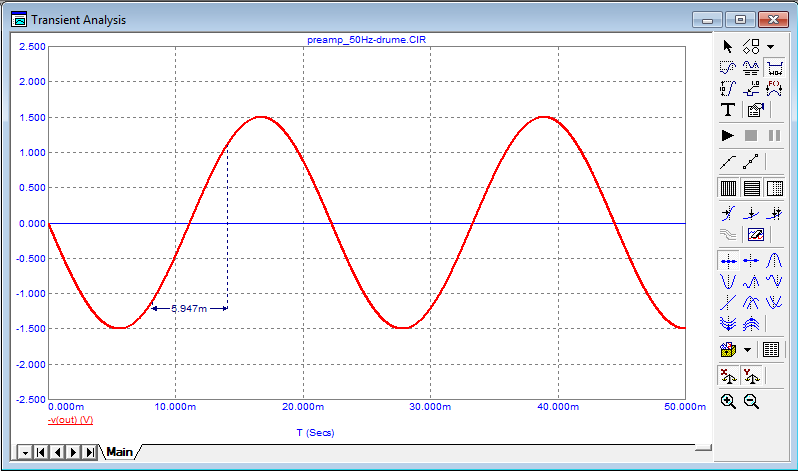The image size is (798, 471).
Task: Go to next page tab arrow
Action: coord(73,452)
